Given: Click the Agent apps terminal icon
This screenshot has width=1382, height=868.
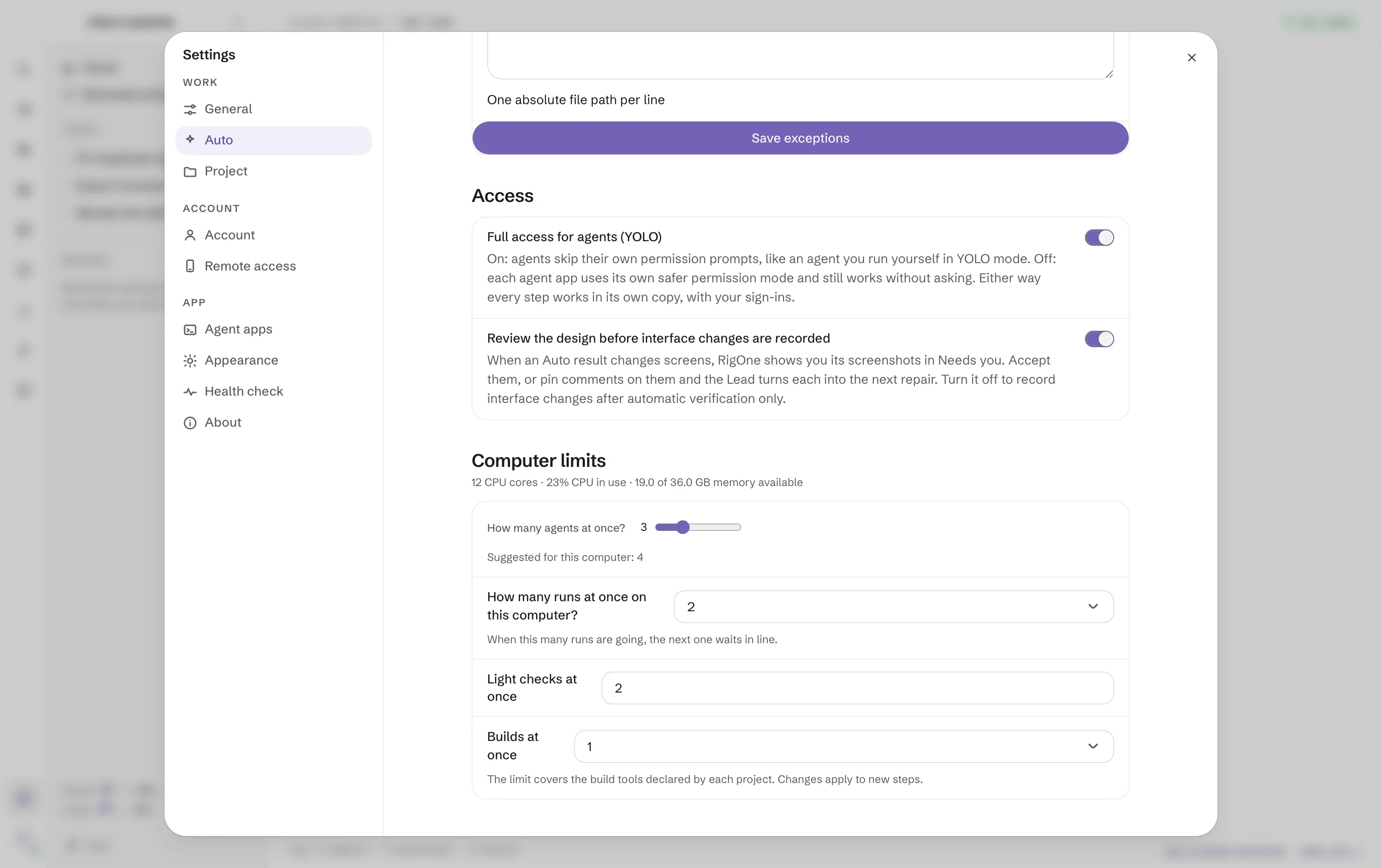Looking at the screenshot, I should [x=190, y=329].
